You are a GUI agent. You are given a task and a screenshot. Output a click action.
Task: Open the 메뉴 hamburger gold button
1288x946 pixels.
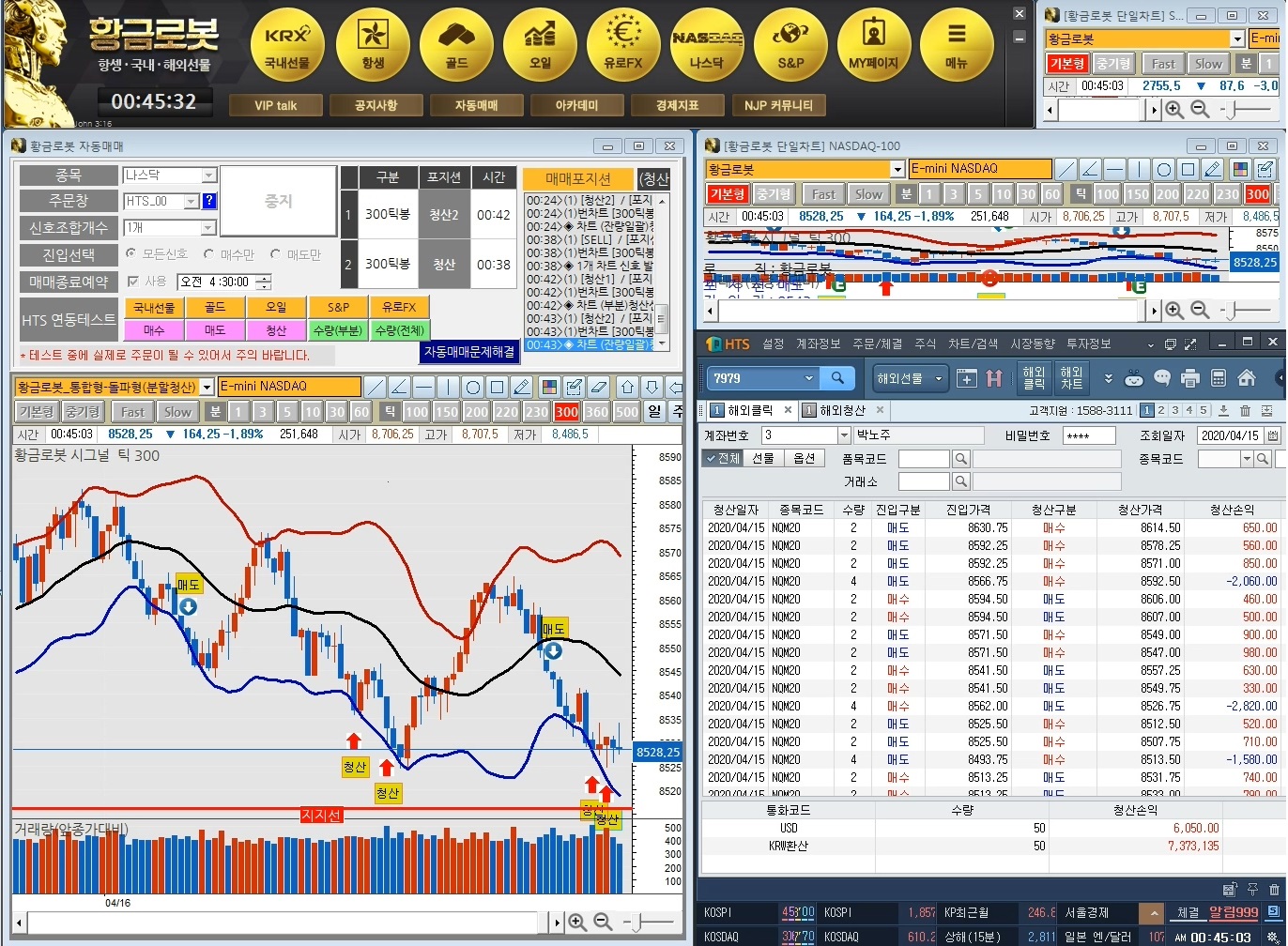coord(957,44)
